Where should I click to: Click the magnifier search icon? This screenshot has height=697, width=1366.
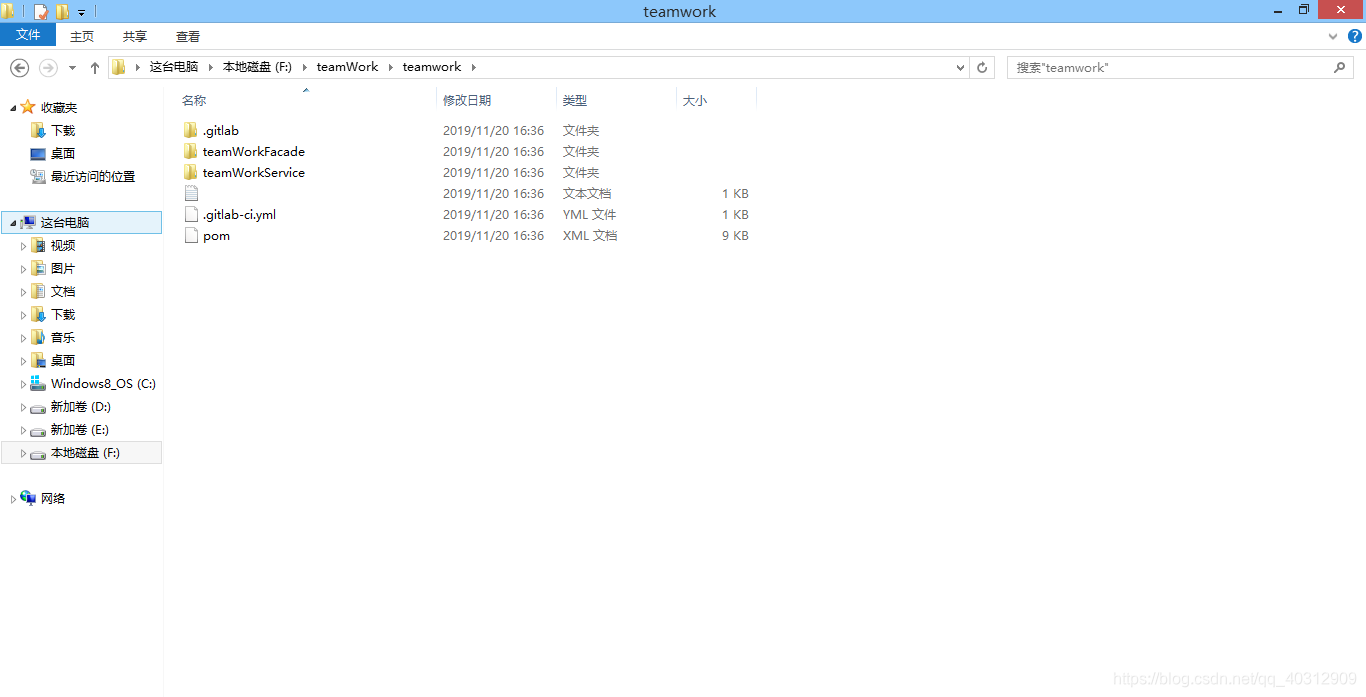pyautogui.click(x=1340, y=68)
